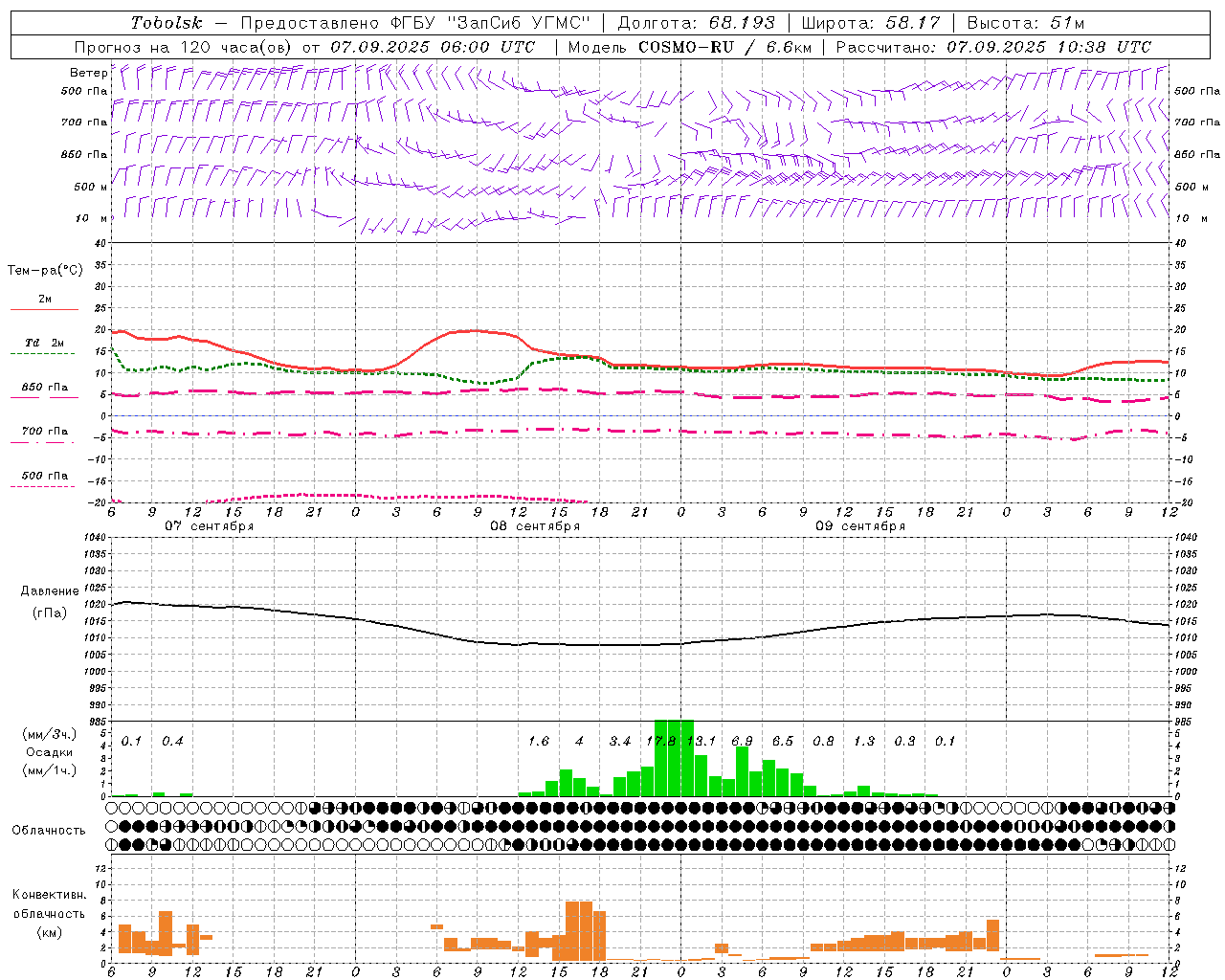Select the "ЗапСиб УГМС" provider text
Viewport: 1225px width, 980px height.
coord(521,23)
